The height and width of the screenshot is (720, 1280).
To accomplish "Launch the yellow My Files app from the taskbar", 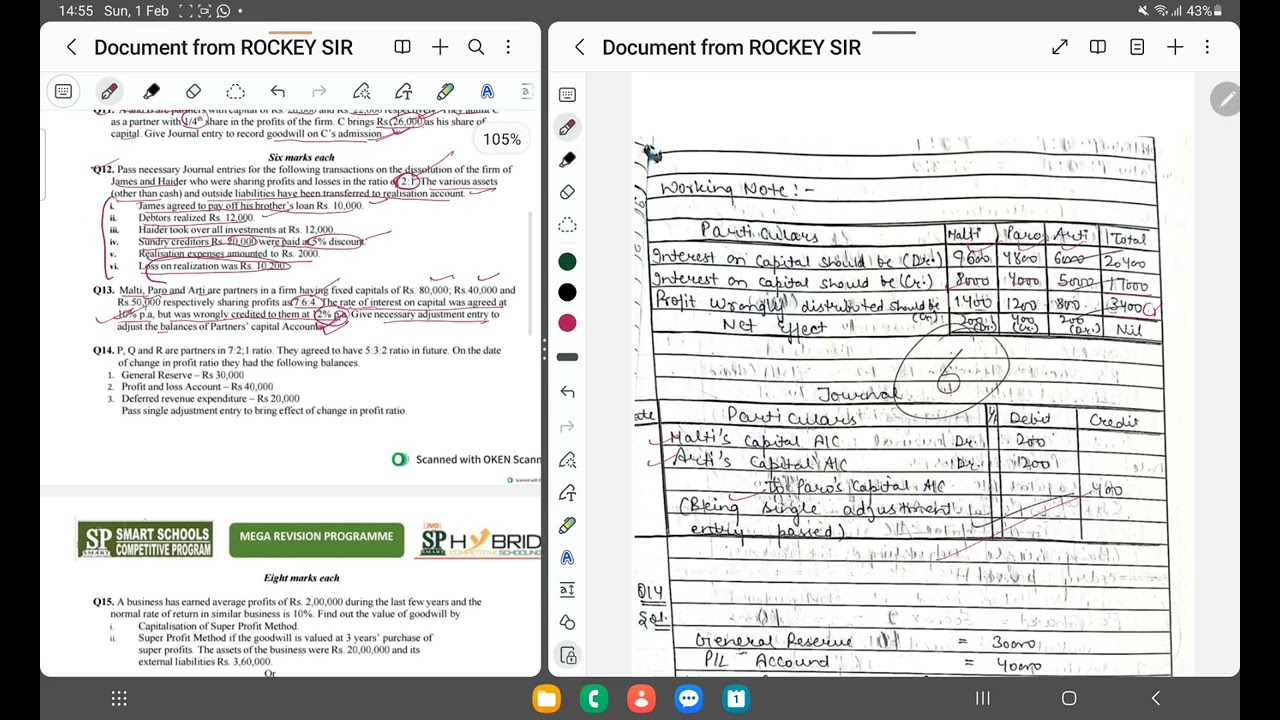I will tap(547, 698).
